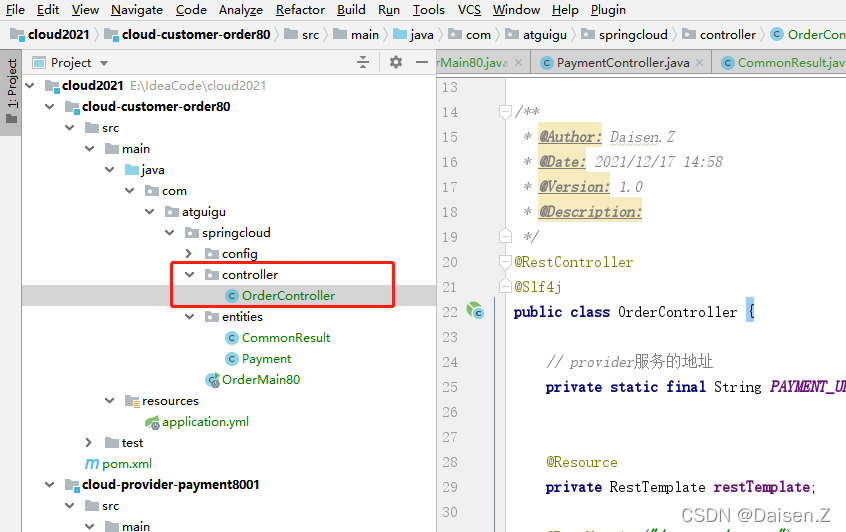Hide the Project panel with minus icon
Viewport: 846px width, 532px height.
point(422,62)
